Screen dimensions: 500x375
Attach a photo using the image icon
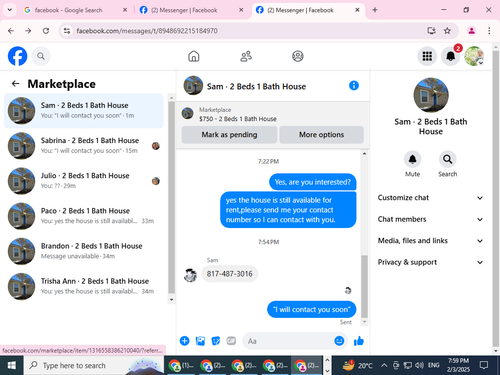pyautogui.click(x=200, y=341)
